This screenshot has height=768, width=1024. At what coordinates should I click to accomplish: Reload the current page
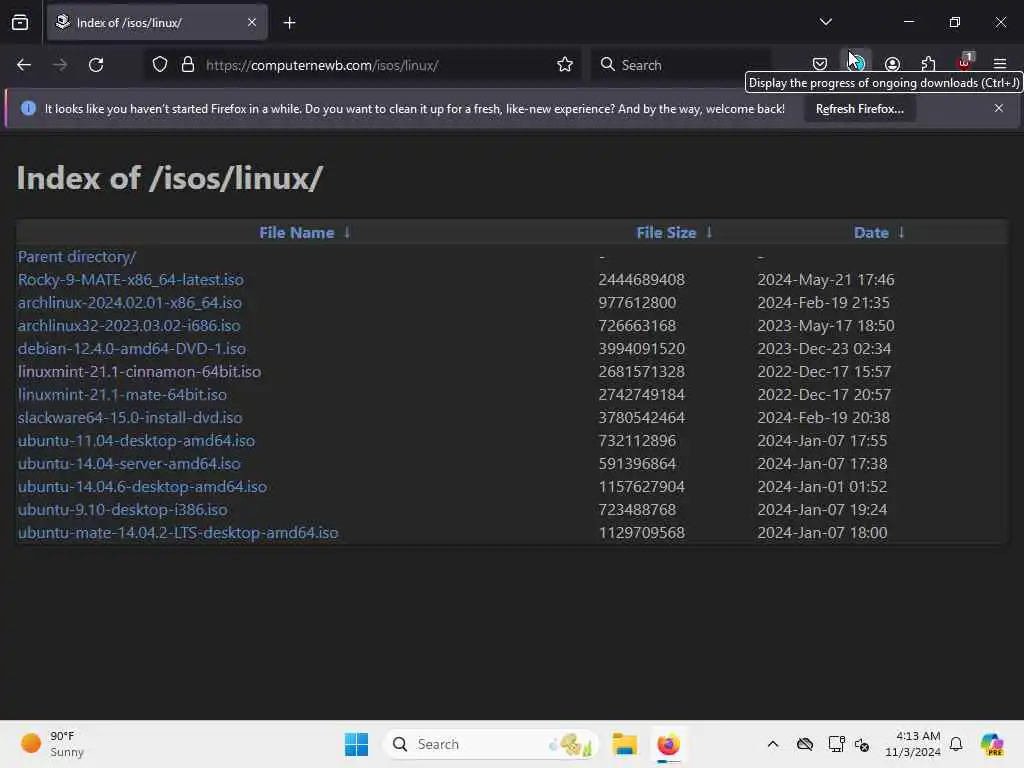tap(96, 65)
